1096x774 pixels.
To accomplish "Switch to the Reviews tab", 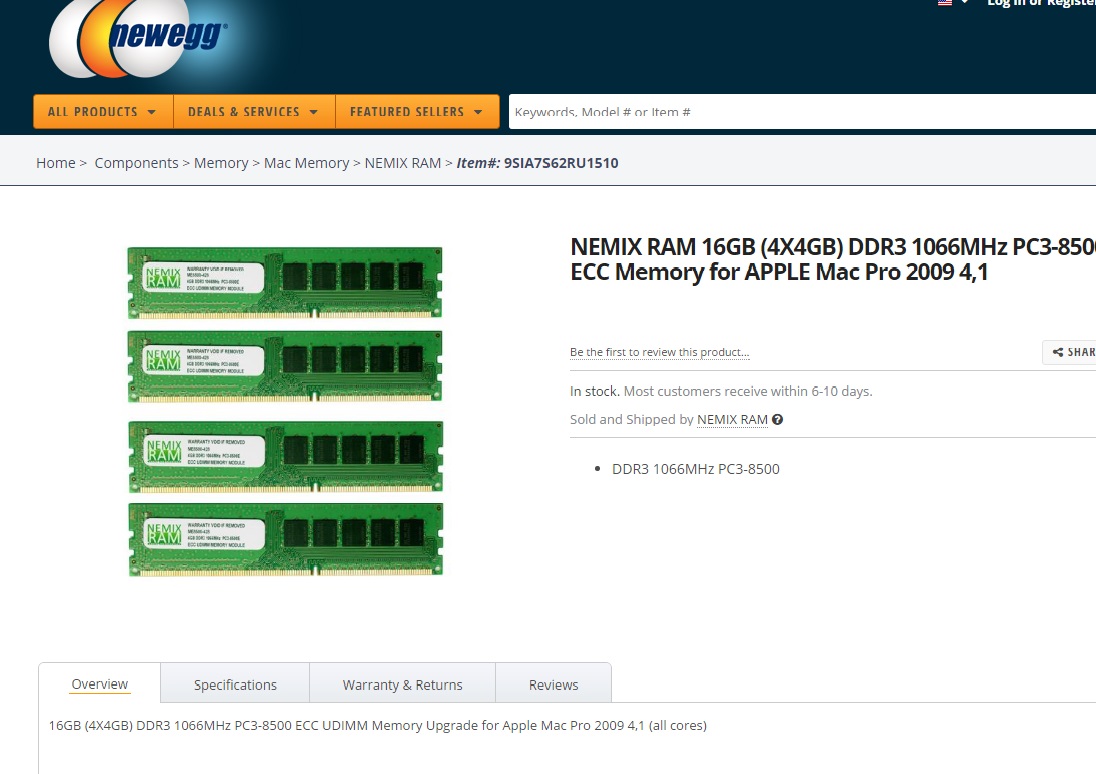I will pyautogui.click(x=554, y=685).
